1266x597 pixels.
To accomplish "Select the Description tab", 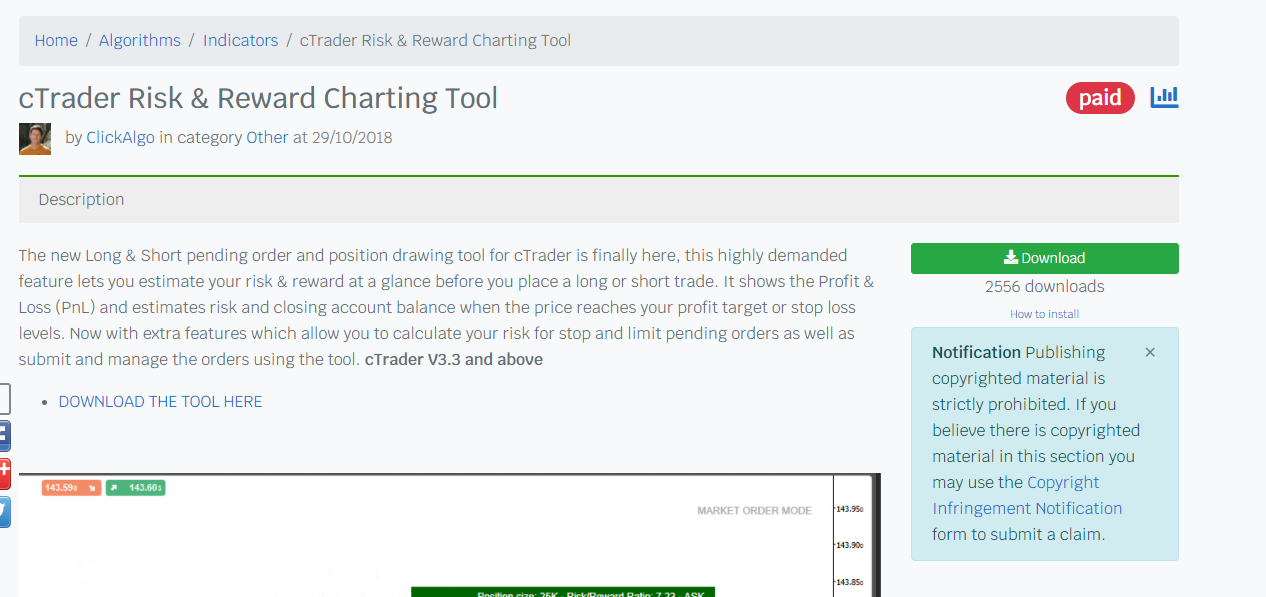I will coord(81,199).
